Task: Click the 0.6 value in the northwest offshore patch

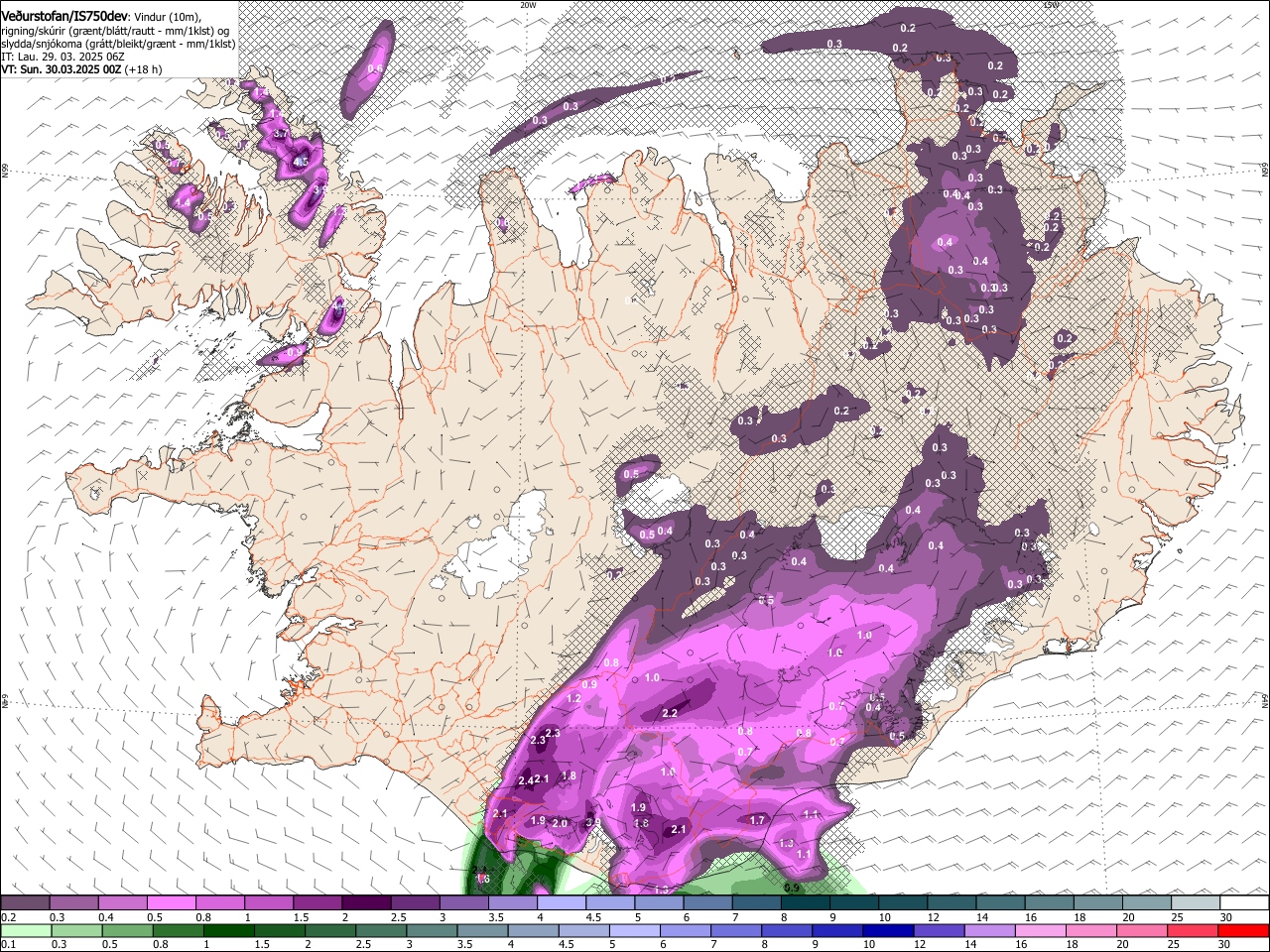Action: (x=375, y=68)
